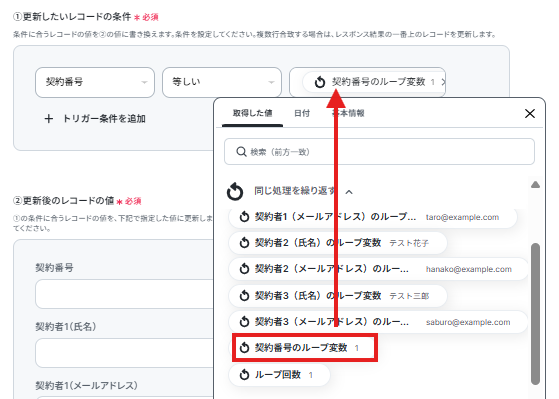Click the plus icon beside トリガー条件を追加

click(49, 119)
